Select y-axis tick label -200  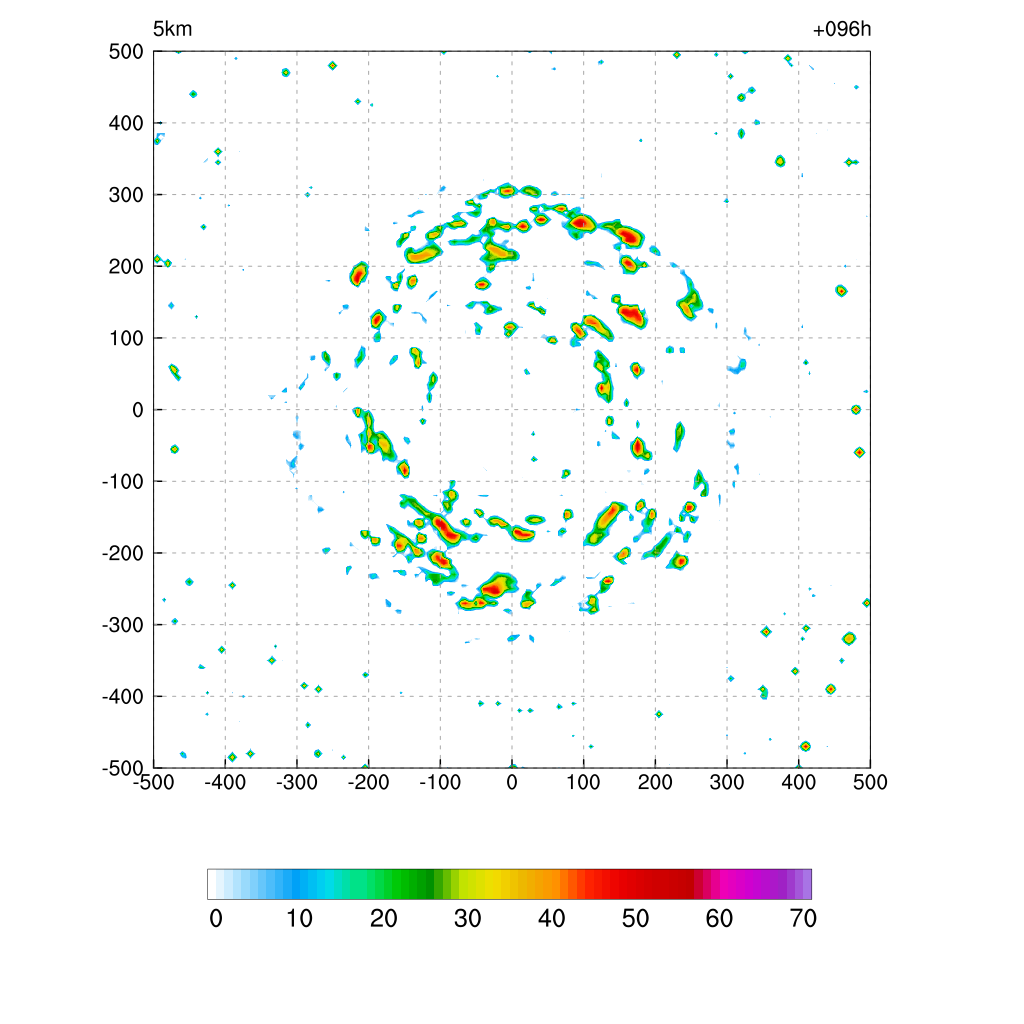click(x=123, y=553)
